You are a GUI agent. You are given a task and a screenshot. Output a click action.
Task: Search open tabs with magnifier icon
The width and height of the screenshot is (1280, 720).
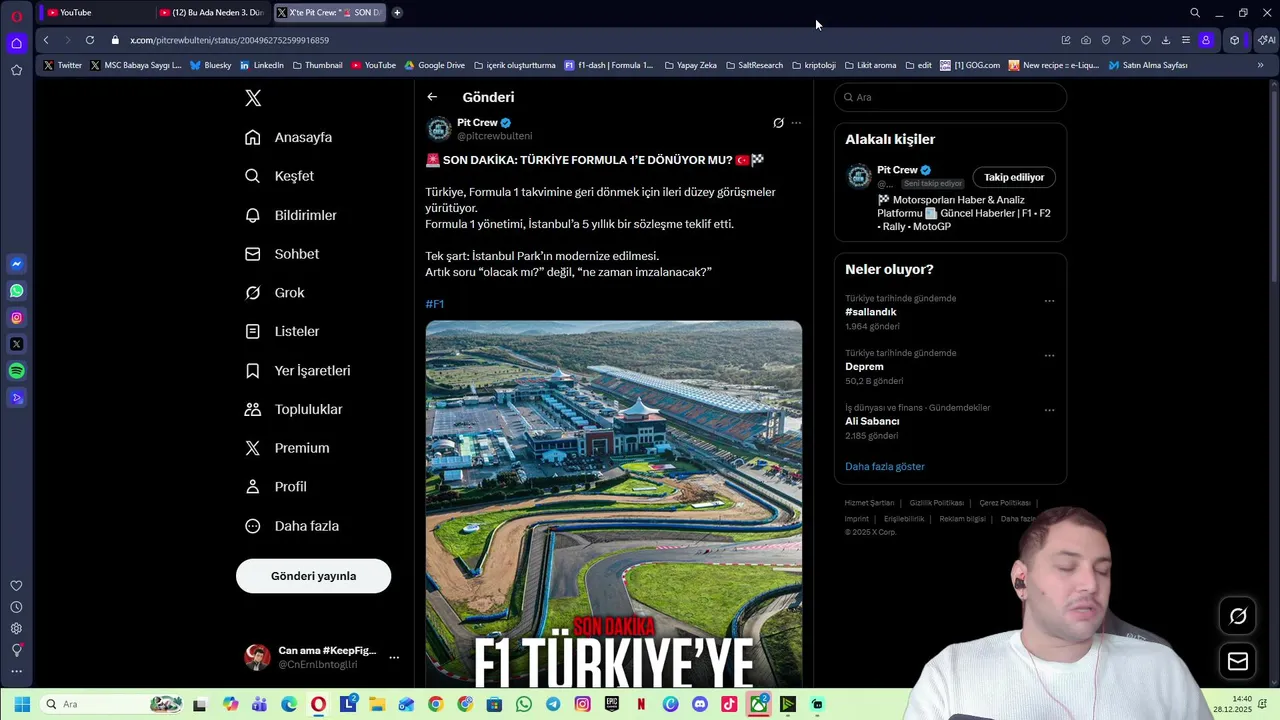pyautogui.click(x=1195, y=13)
